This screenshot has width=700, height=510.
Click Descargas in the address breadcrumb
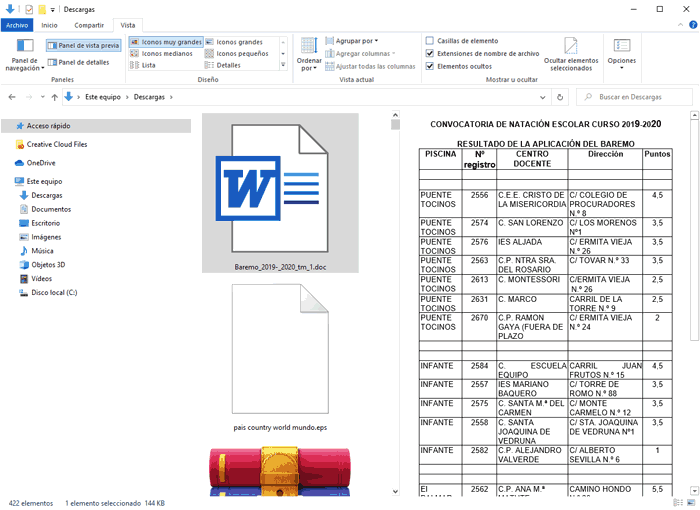click(149, 97)
